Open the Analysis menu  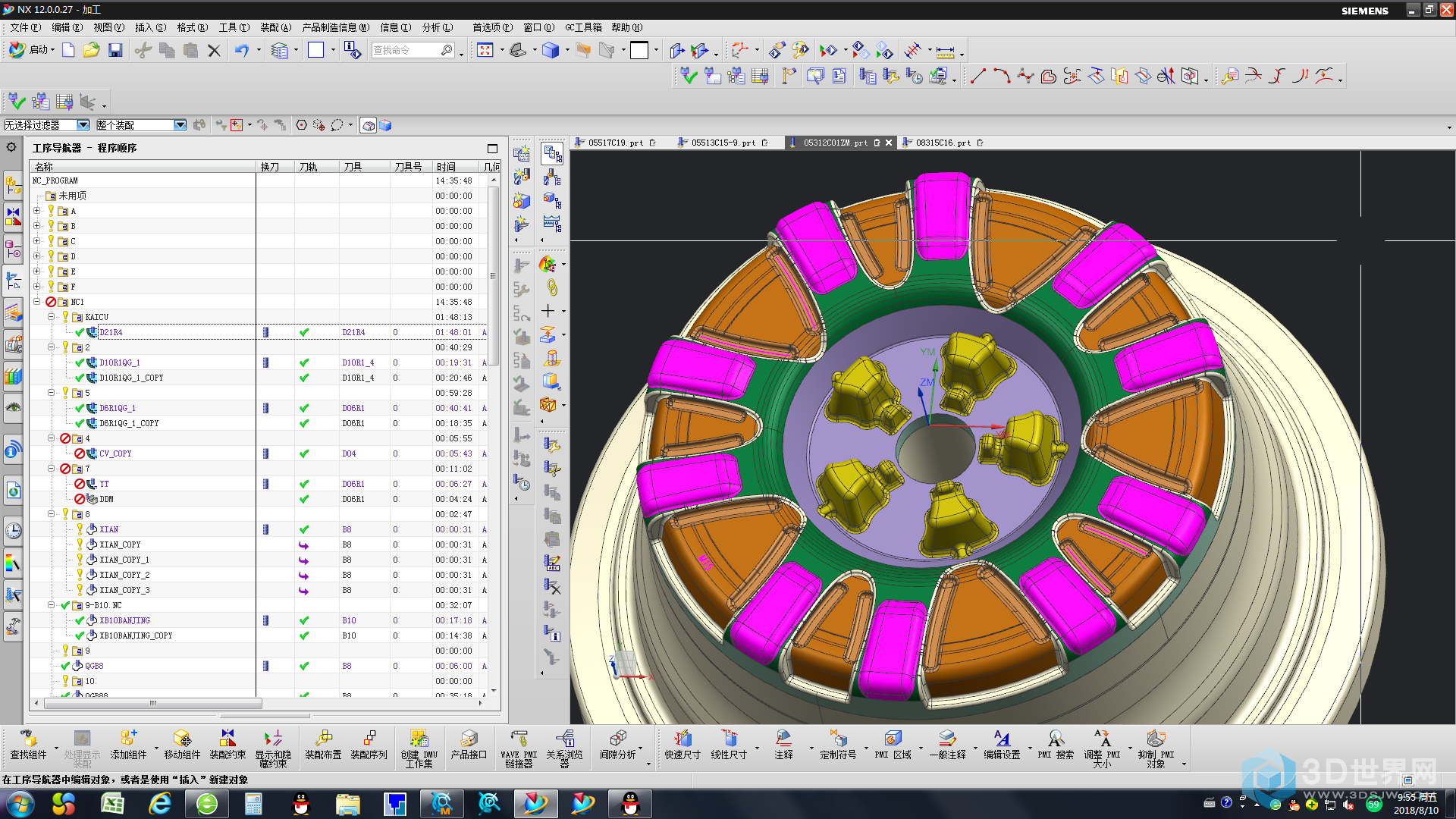[x=438, y=27]
